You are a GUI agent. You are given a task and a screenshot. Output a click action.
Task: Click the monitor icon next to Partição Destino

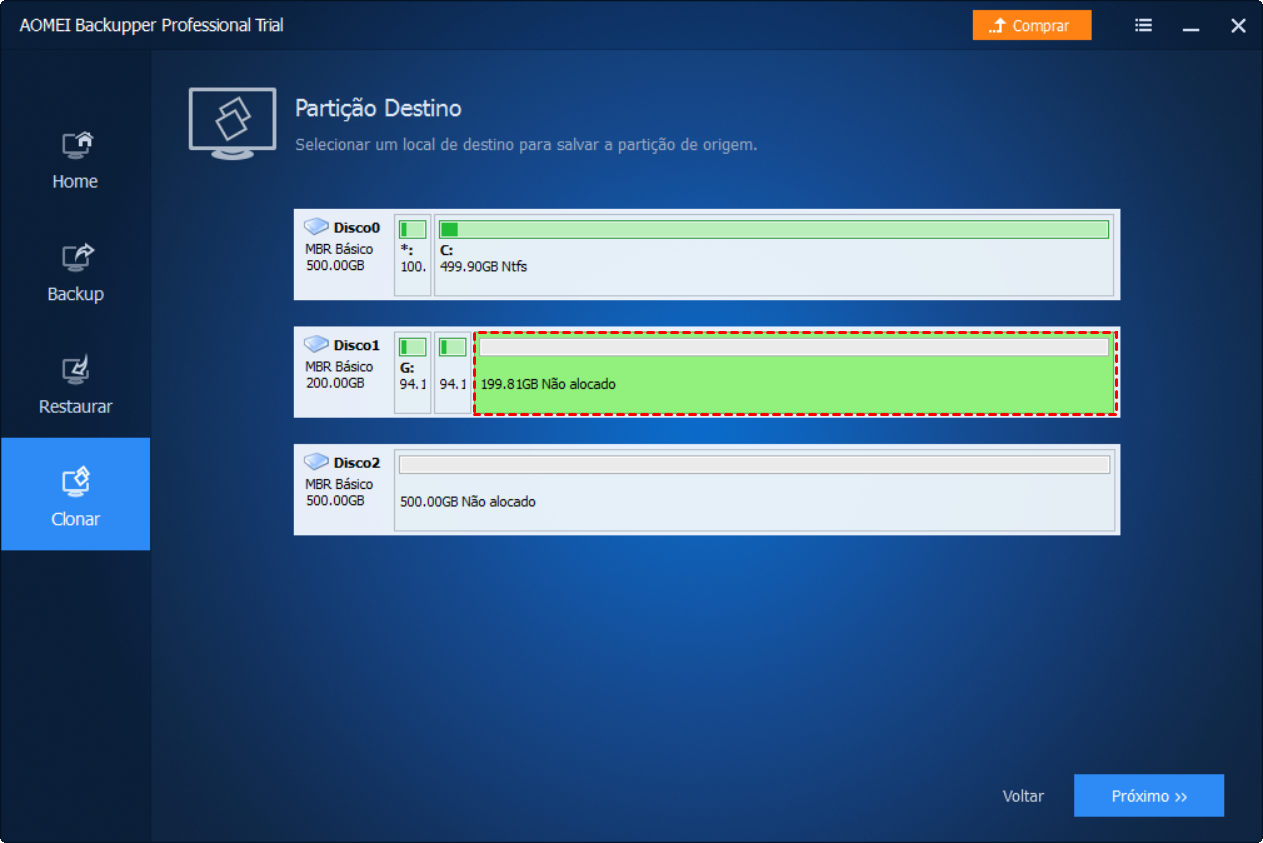(x=232, y=122)
